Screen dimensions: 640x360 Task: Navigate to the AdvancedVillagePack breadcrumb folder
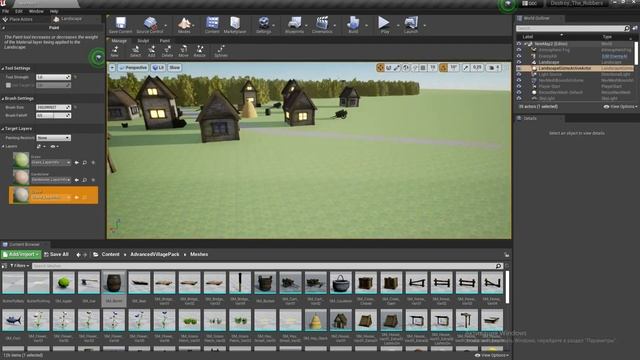(x=155, y=254)
